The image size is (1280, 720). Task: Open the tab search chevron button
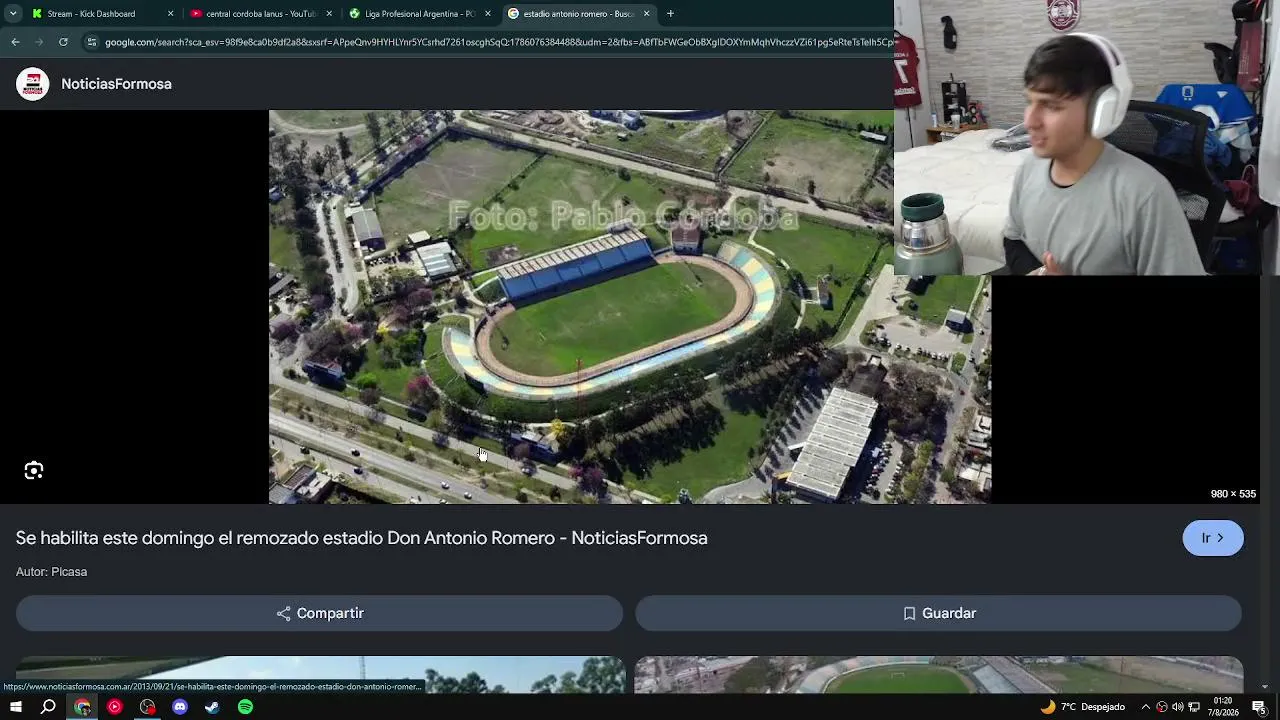11,14
